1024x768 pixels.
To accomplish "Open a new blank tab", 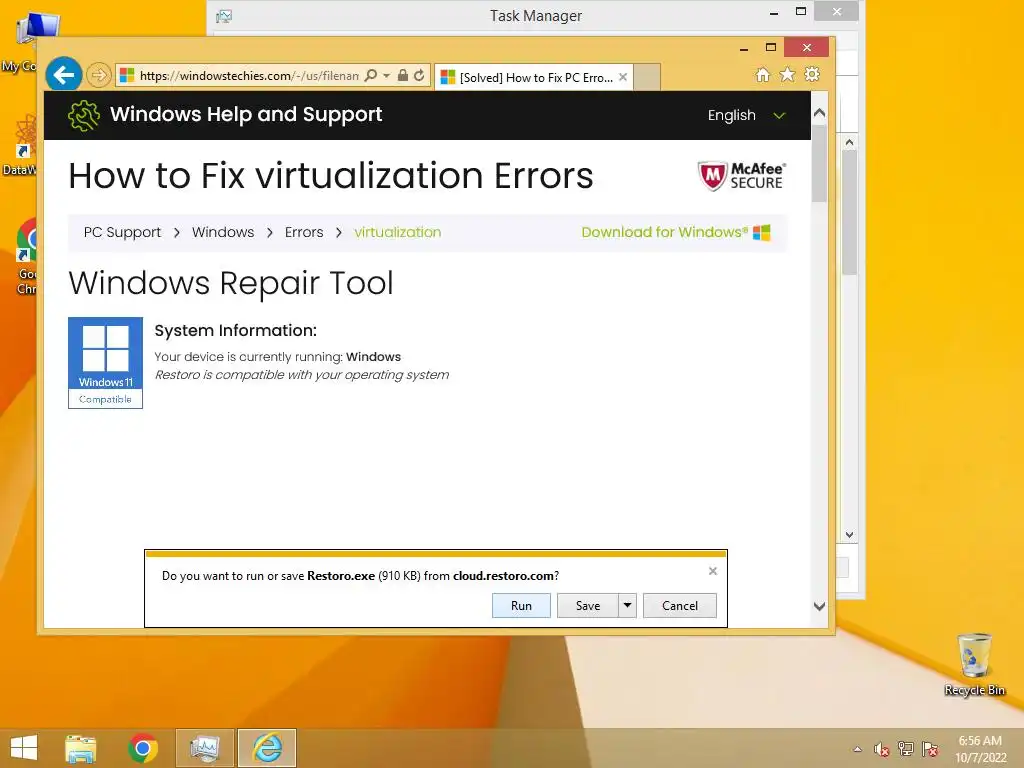I will click(x=647, y=78).
